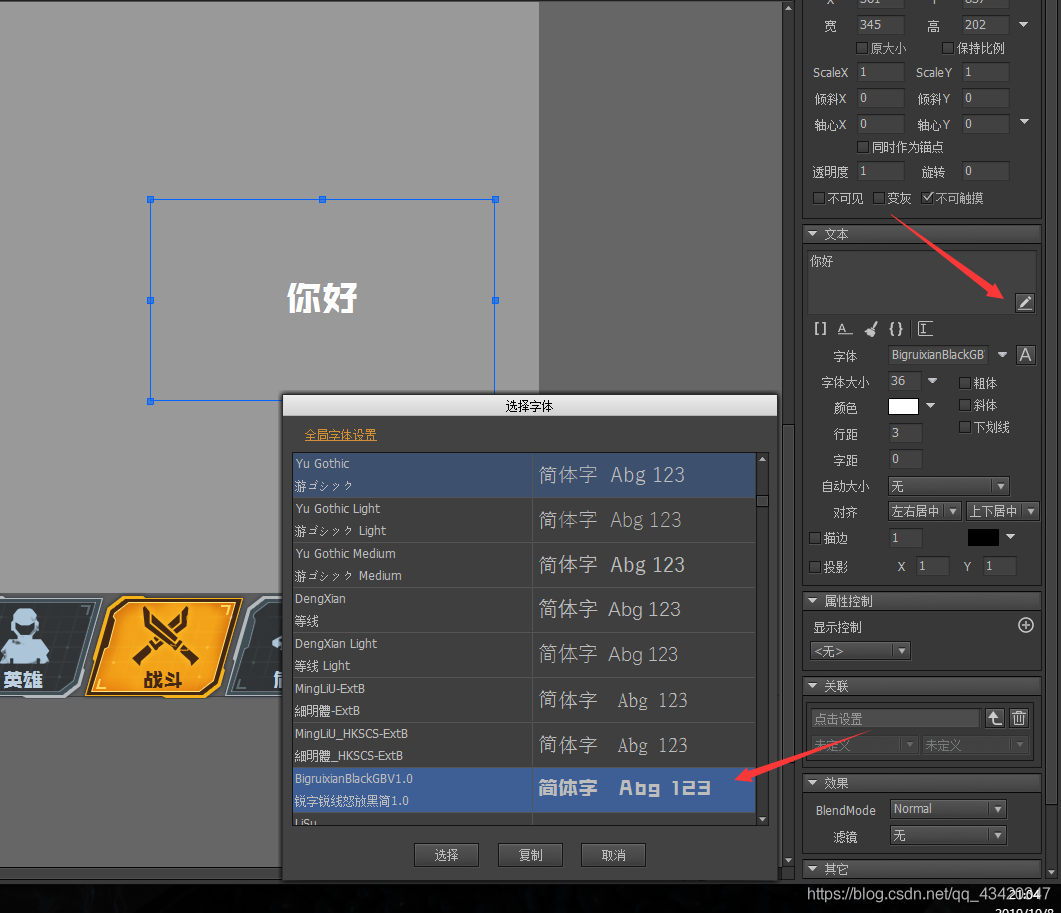The width and height of the screenshot is (1061, 913).
Task: Open the 上下居中 vertical align dropdown
Action: (1002, 511)
